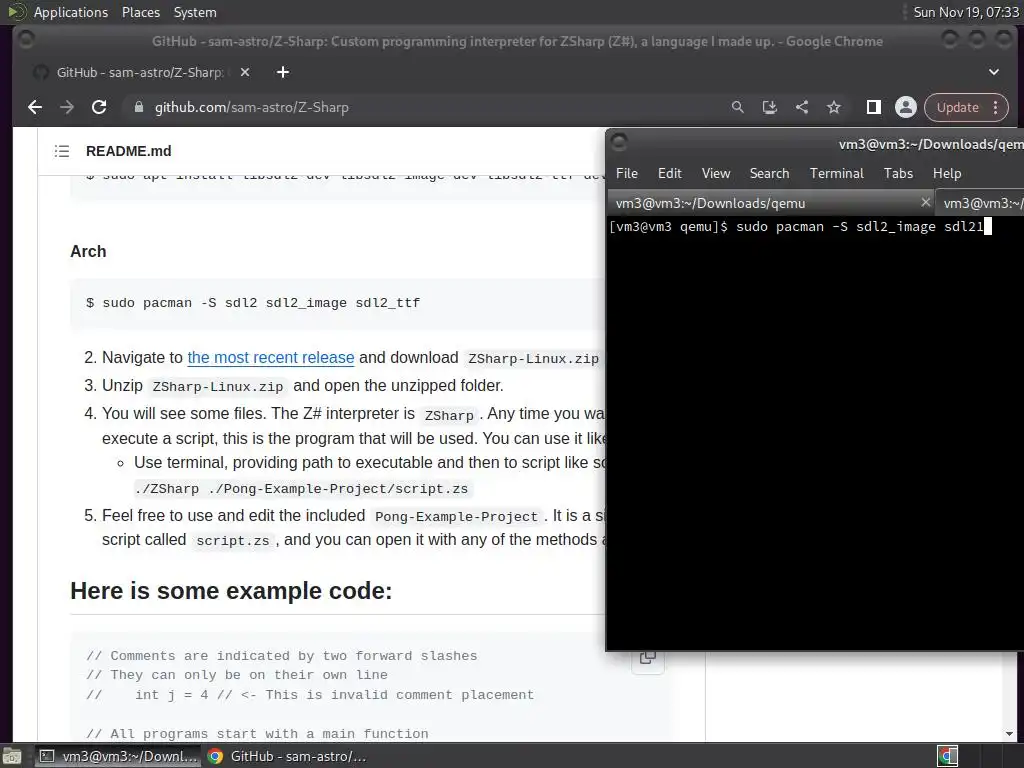This screenshot has width=1024, height=768.
Task: Open the Terminal menu
Action: [837, 173]
